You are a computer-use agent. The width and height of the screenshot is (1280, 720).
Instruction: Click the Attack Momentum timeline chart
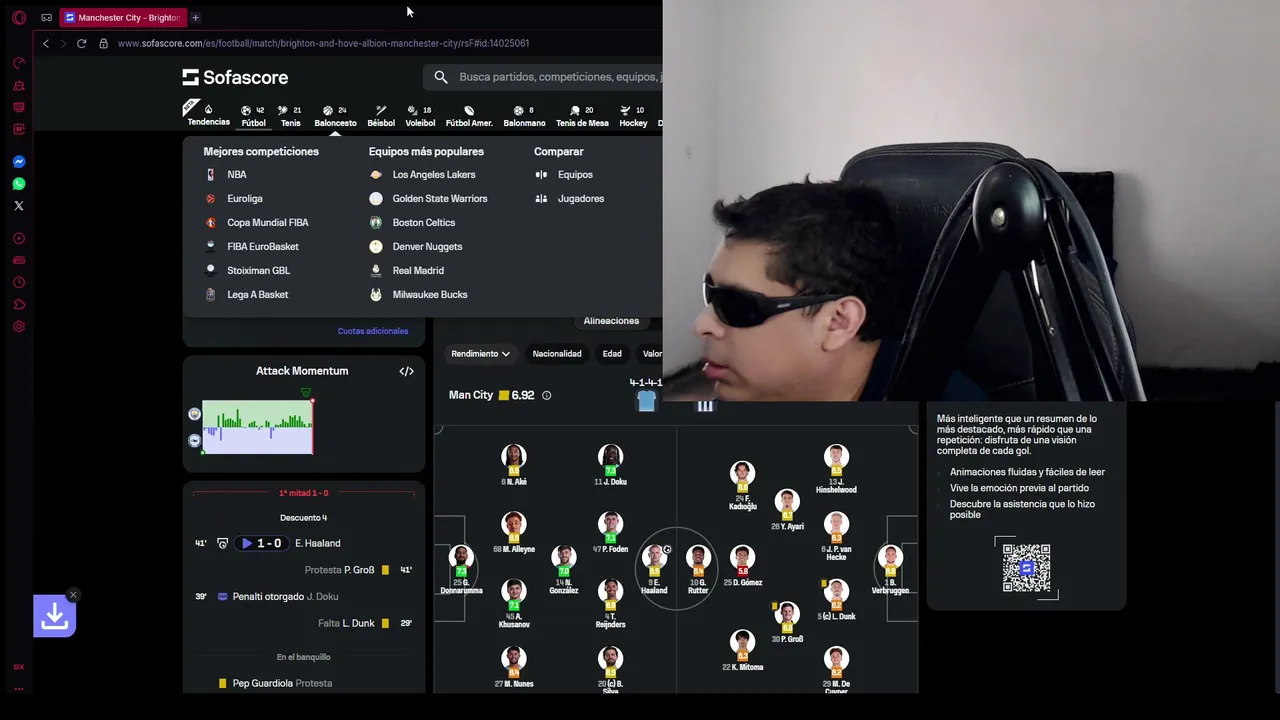pos(258,427)
